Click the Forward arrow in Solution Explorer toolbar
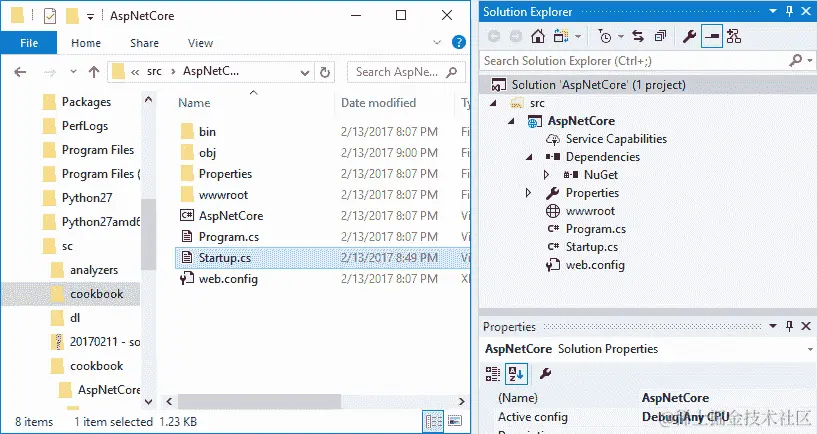This screenshot has height=434, width=818. tap(515, 36)
